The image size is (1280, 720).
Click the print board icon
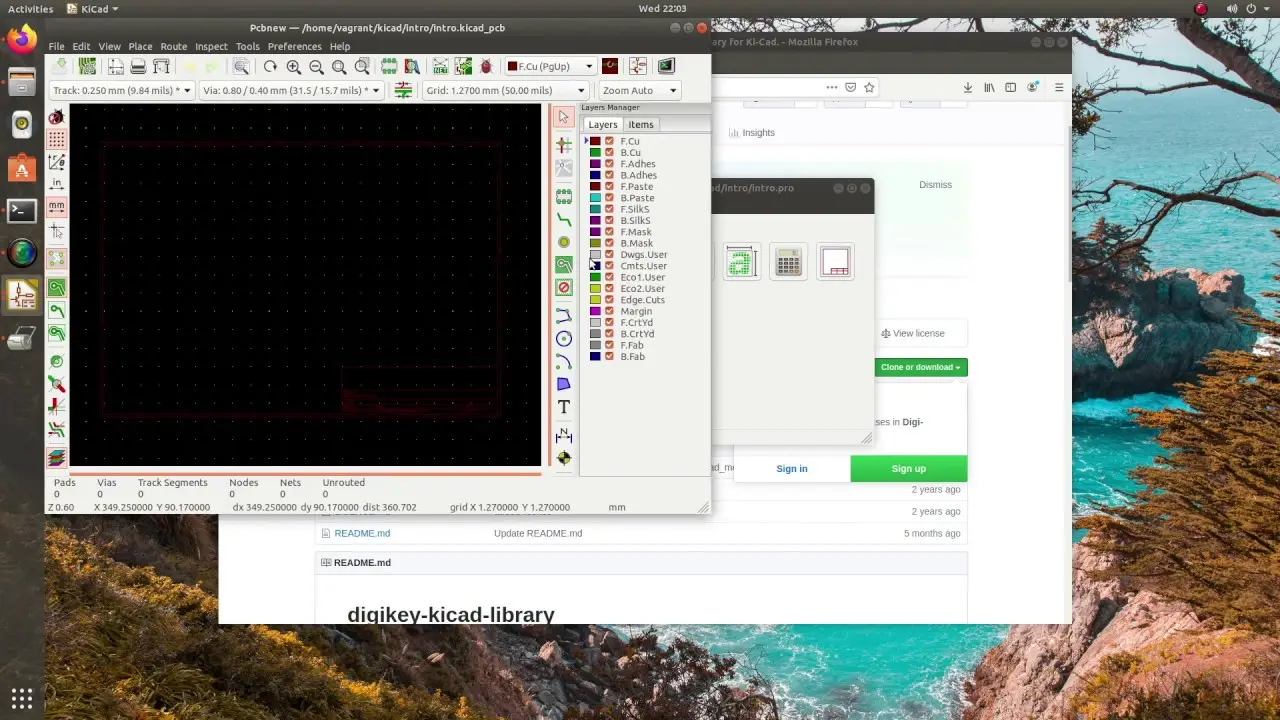[x=138, y=67]
